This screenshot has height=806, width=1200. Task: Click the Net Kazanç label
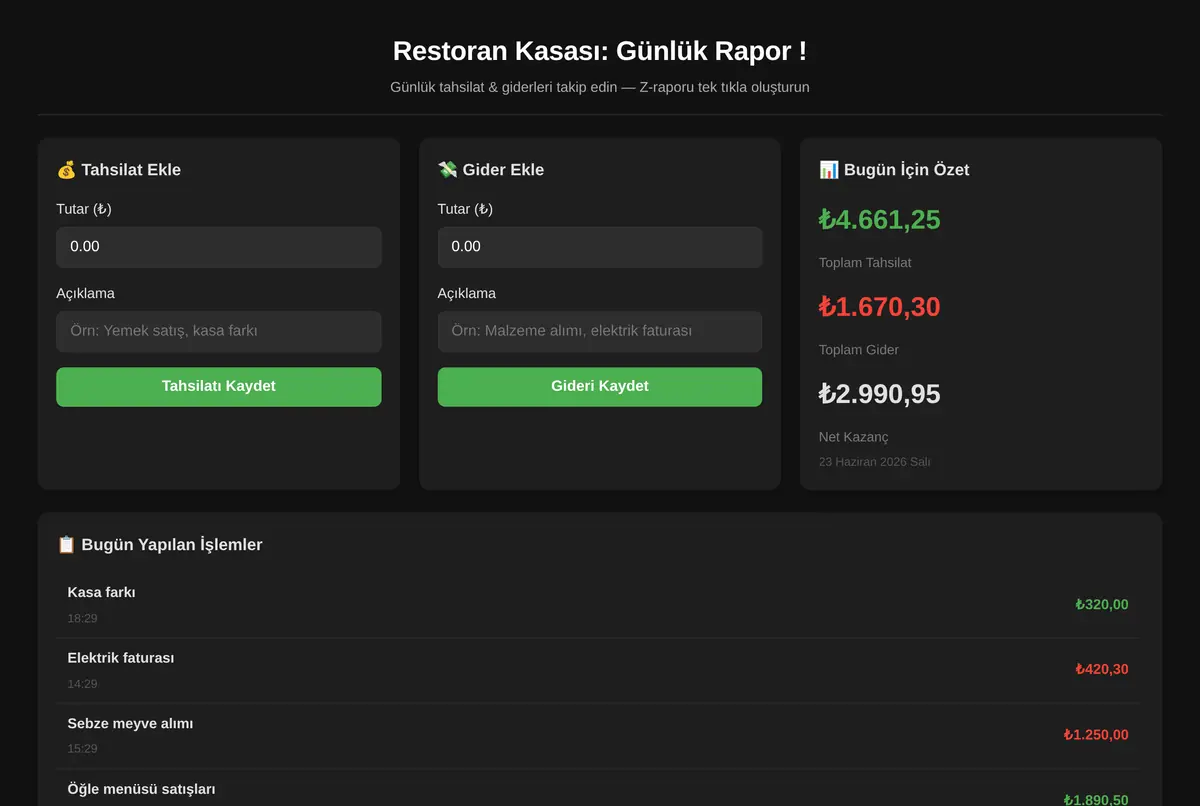click(854, 437)
